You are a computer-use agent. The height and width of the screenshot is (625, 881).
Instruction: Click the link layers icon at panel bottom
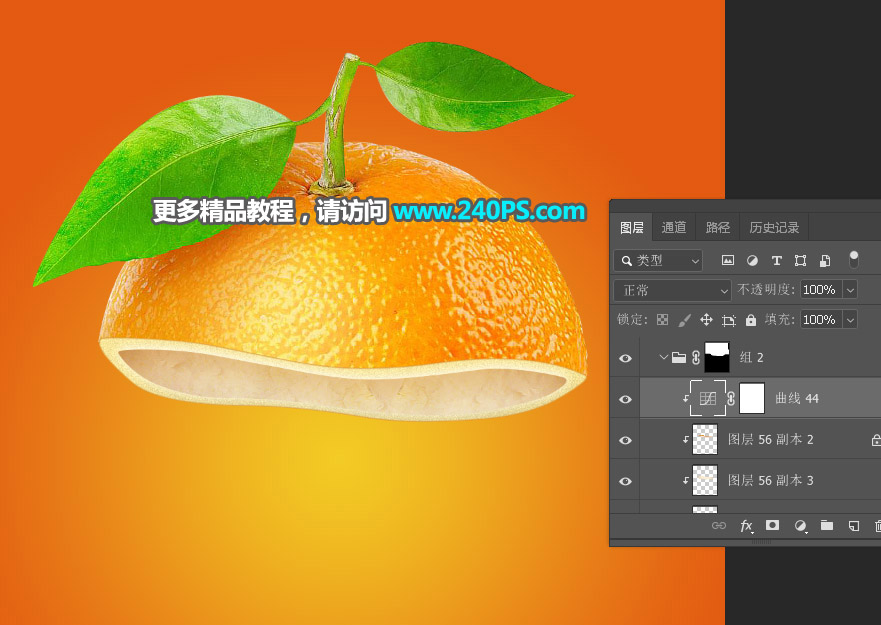pos(719,526)
